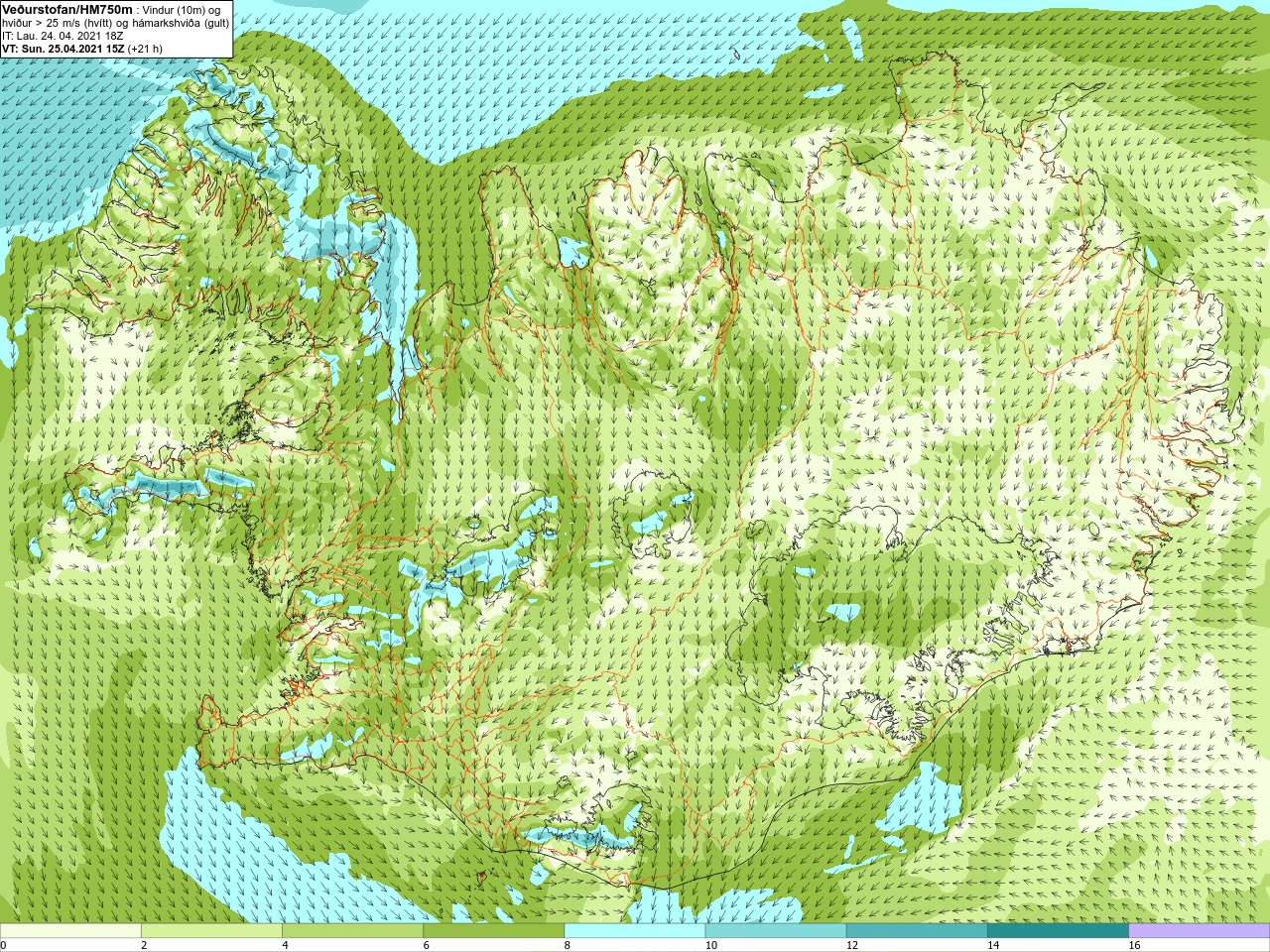Click the scale label "8"
Viewport: 1270px width, 952px height.
pyautogui.click(x=567, y=945)
